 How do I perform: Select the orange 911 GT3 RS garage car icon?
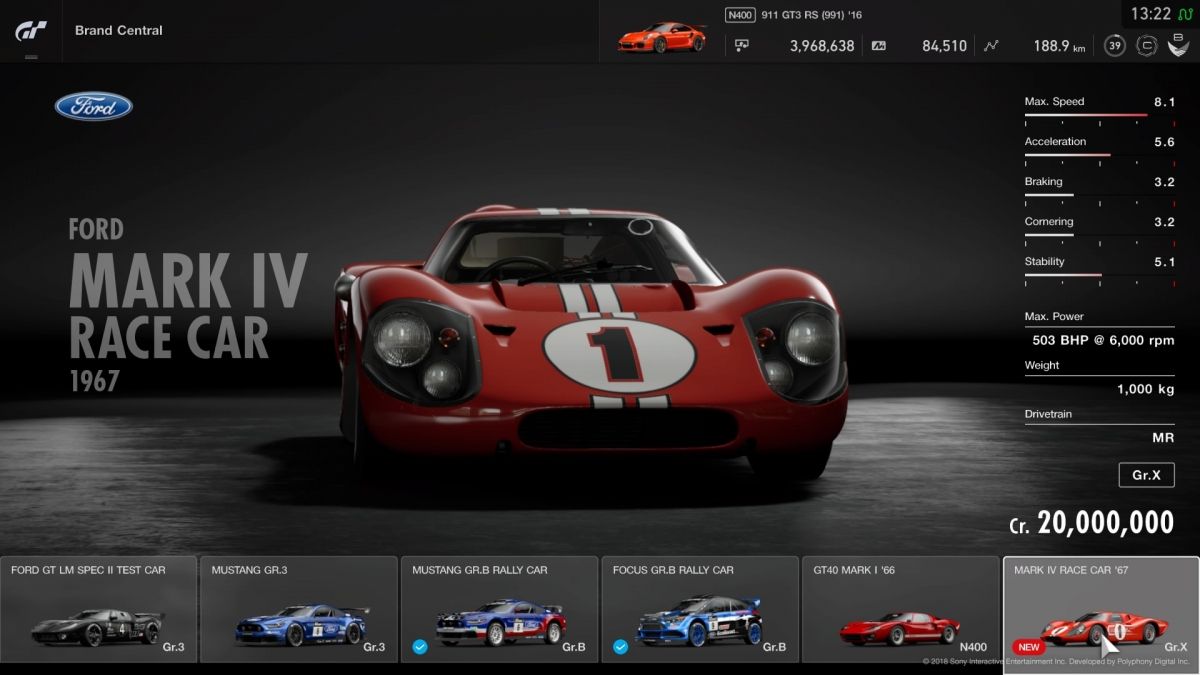(662, 37)
